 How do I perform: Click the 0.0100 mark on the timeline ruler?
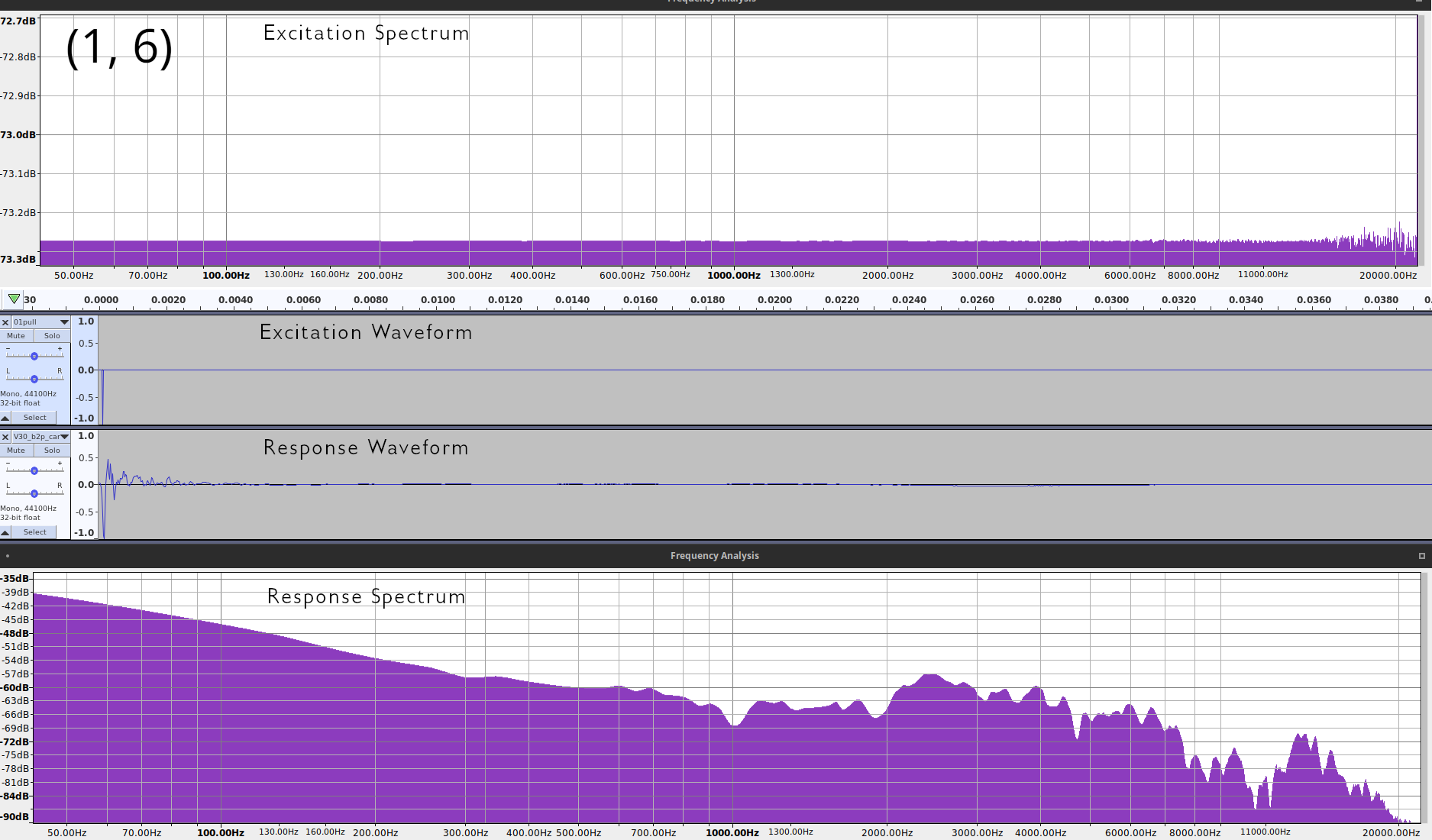pos(438,300)
